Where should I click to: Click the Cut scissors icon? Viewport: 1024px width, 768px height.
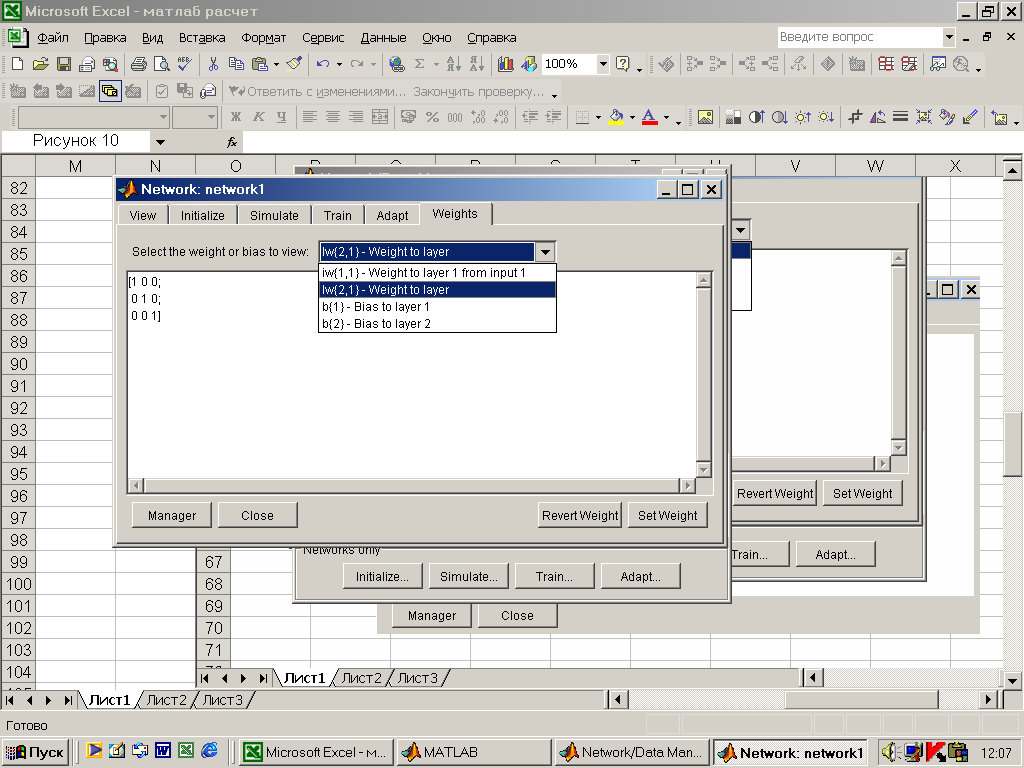pos(213,63)
